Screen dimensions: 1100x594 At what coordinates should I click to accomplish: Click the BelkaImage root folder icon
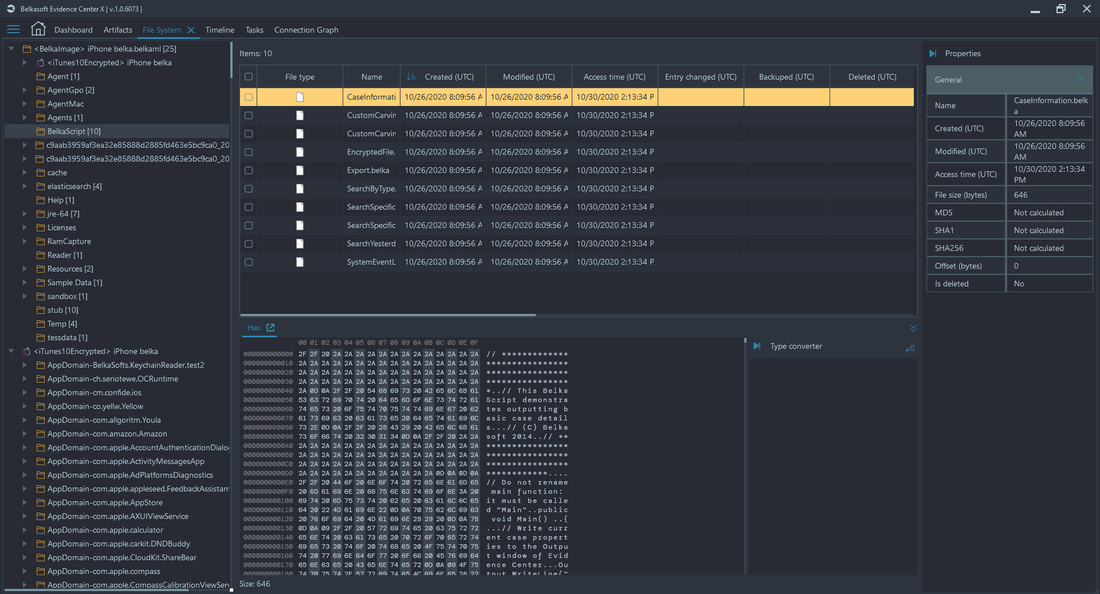click(x=27, y=49)
